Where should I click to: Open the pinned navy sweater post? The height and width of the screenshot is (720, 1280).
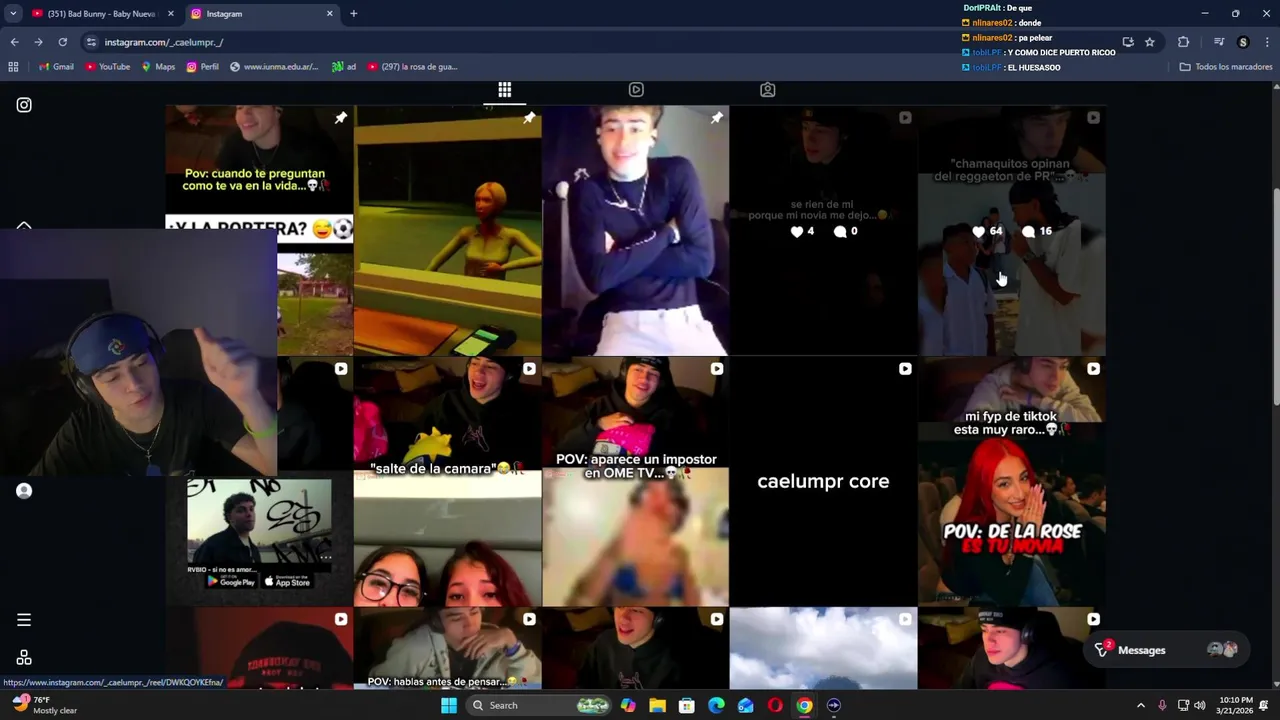pos(635,231)
